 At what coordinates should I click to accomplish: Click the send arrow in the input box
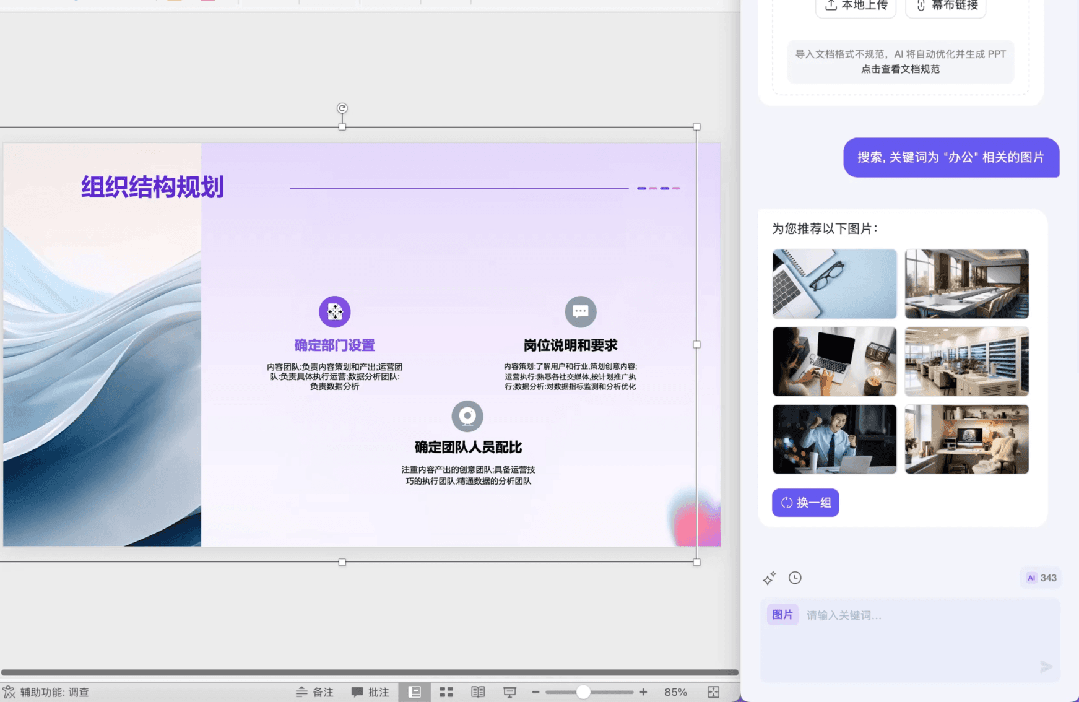tap(1045, 668)
